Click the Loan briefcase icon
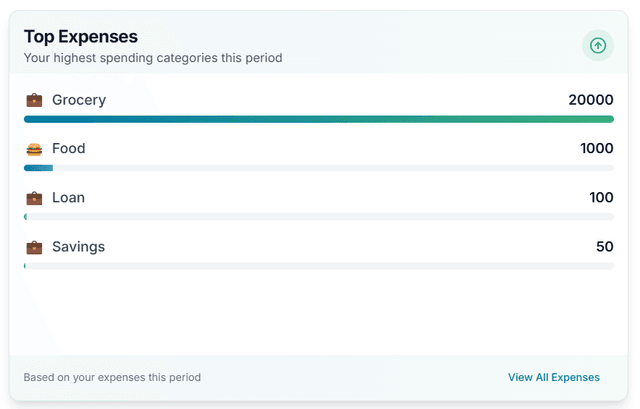640x409 pixels. pos(34,198)
